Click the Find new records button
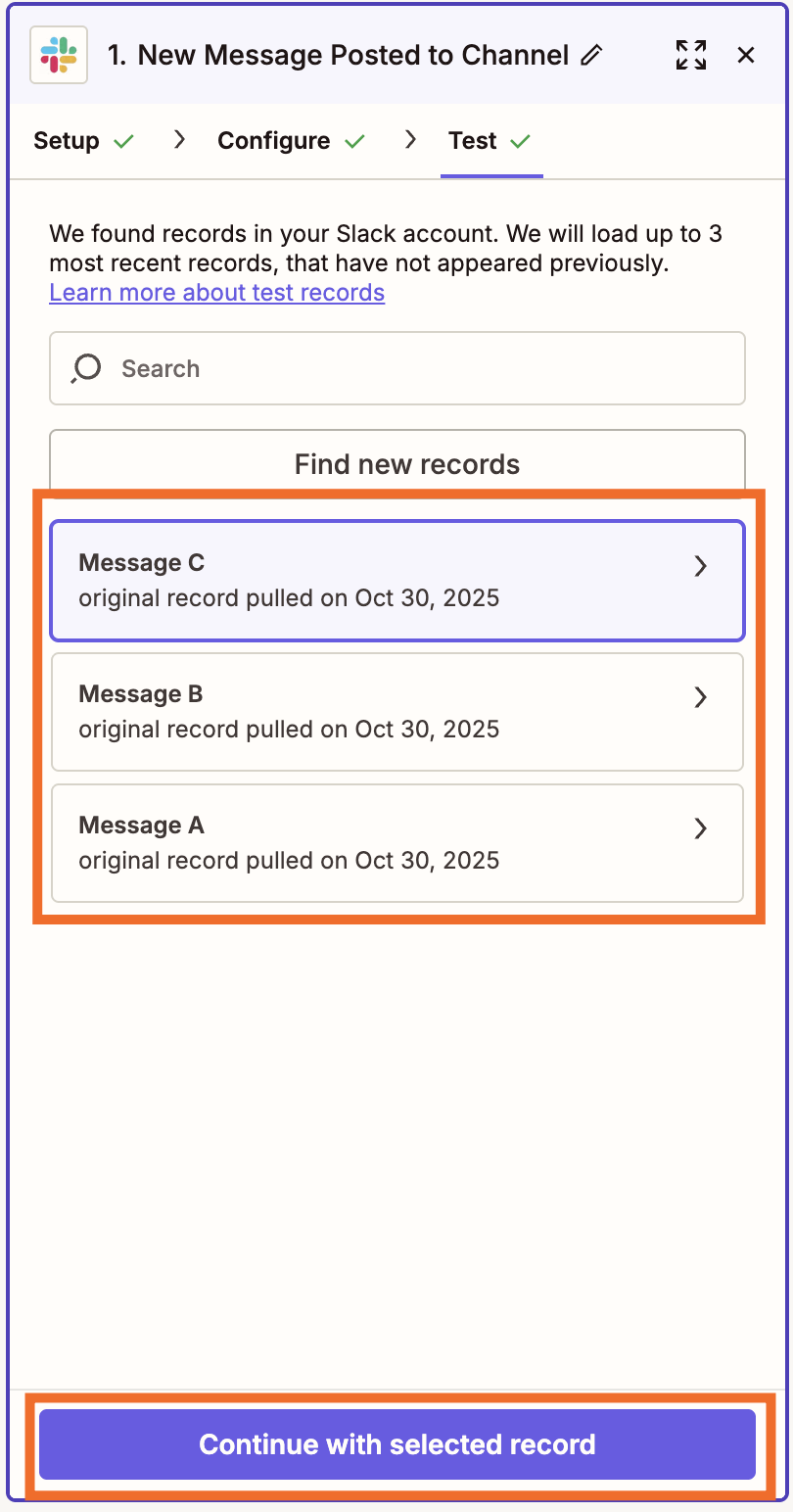The image size is (793, 1512). point(406,464)
